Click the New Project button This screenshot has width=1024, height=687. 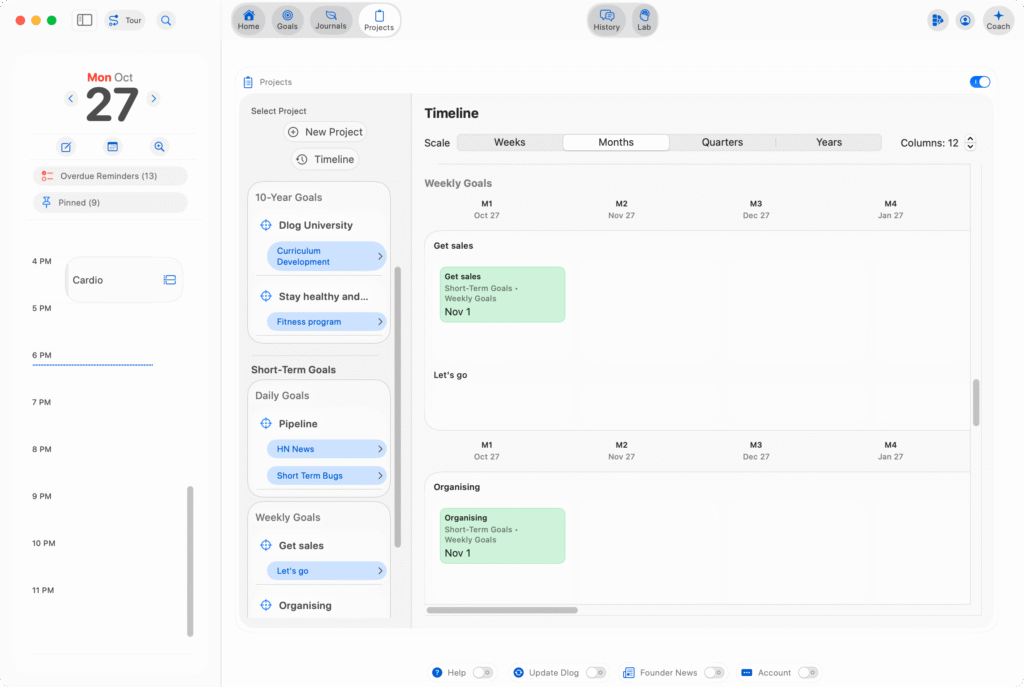click(325, 132)
